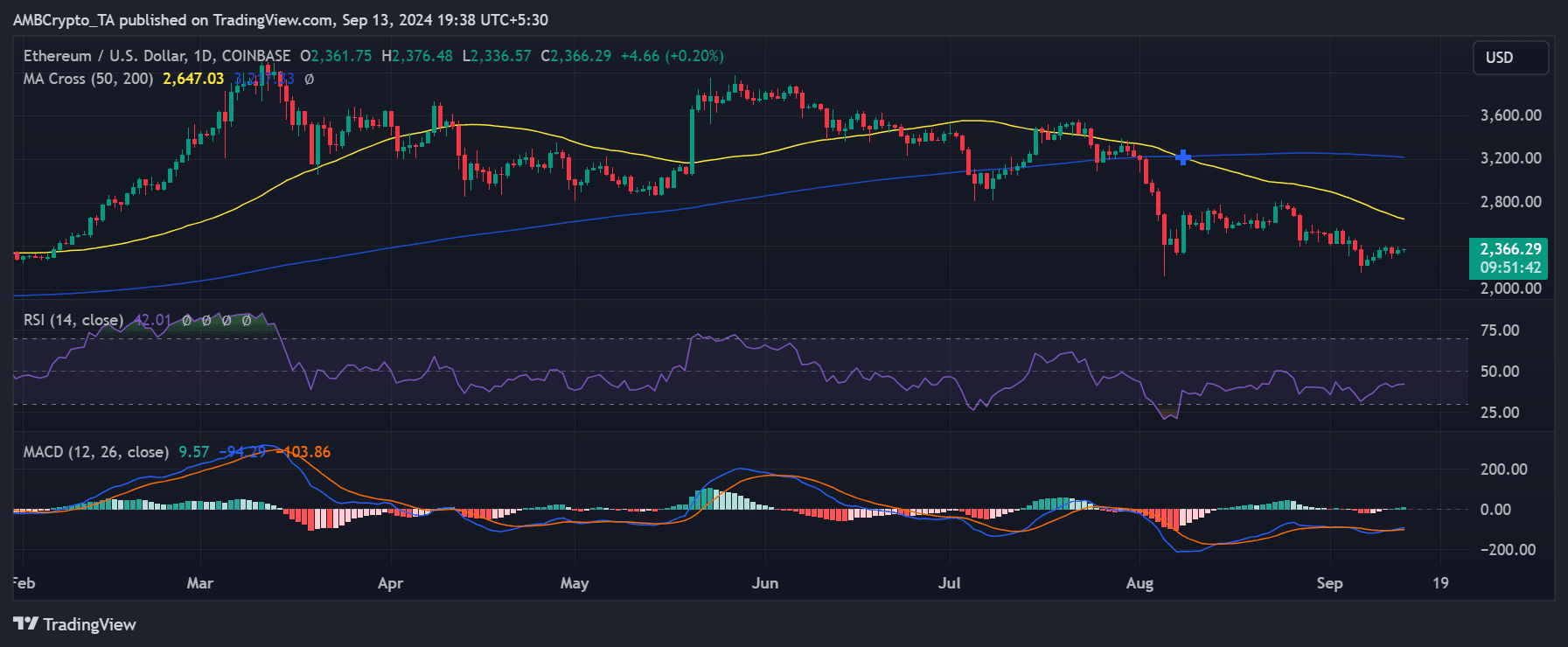This screenshot has height=647, width=1568.
Task: Select the RSI (14, close) indicator label
Action: pyautogui.click(x=73, y=320)
